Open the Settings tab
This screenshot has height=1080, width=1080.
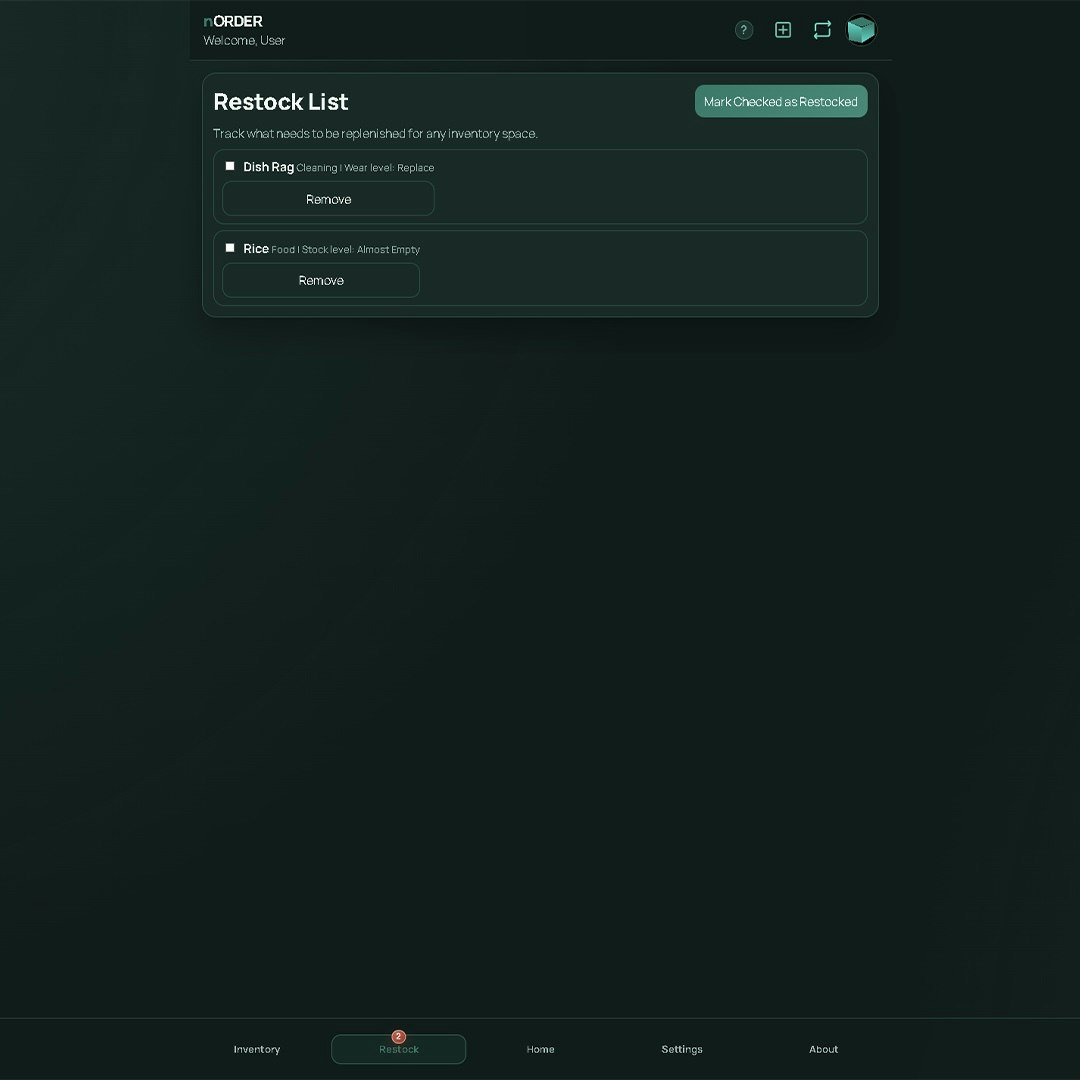(x=682, y=1049)
